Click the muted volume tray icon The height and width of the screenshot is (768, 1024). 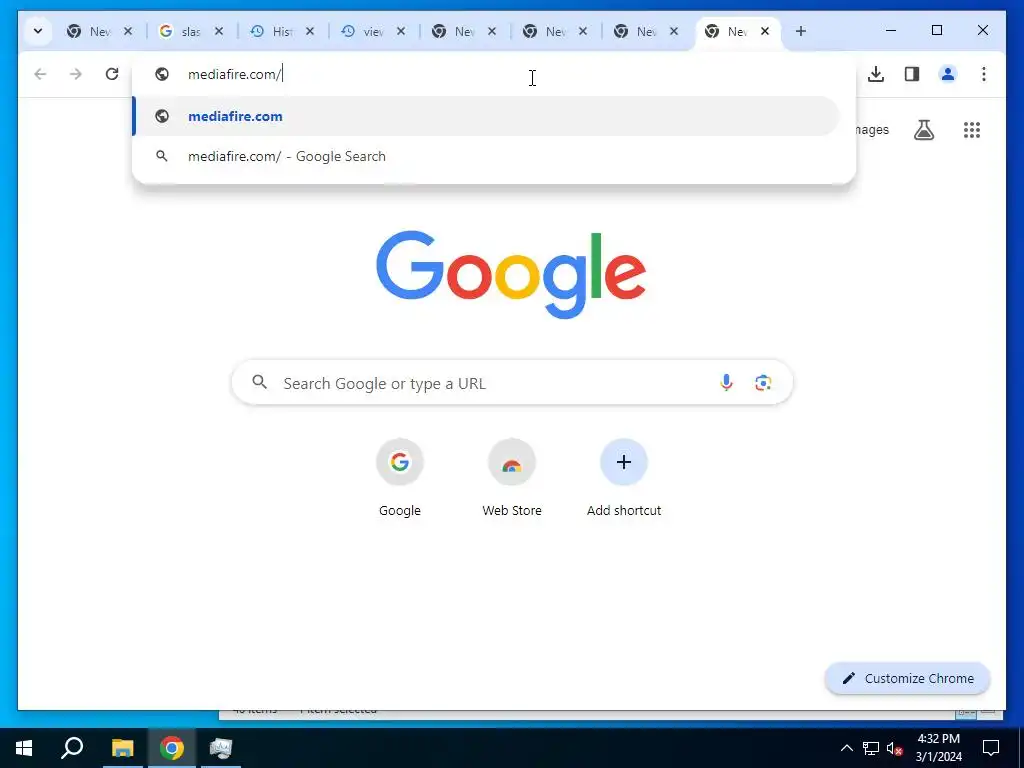click(x=894, y=748)
